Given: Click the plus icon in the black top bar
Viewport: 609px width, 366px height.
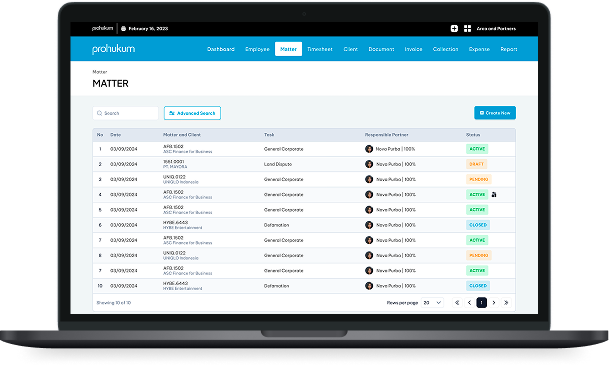Looking at the screenshot, I should (x=454, y=28).
